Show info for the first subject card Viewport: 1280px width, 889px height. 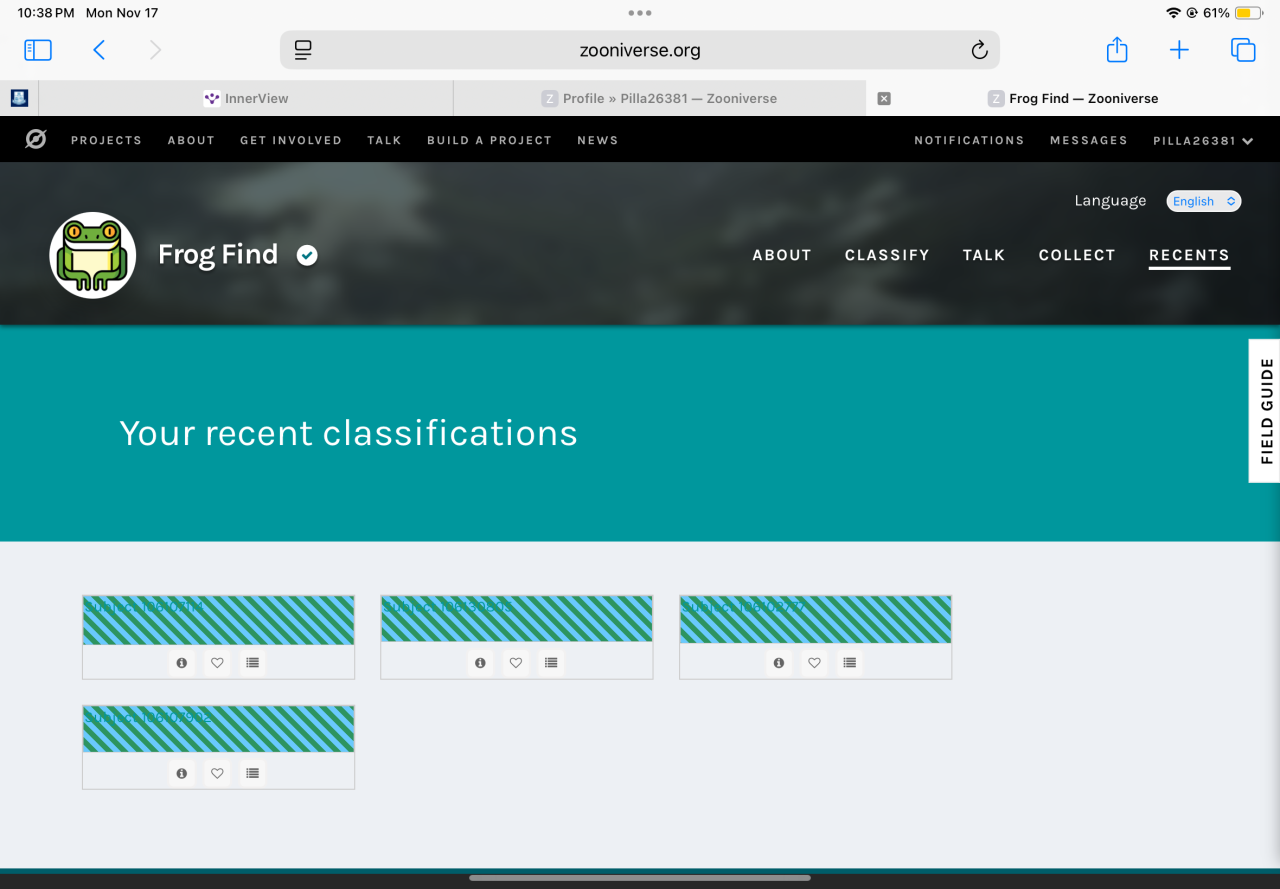pos(181,662)
